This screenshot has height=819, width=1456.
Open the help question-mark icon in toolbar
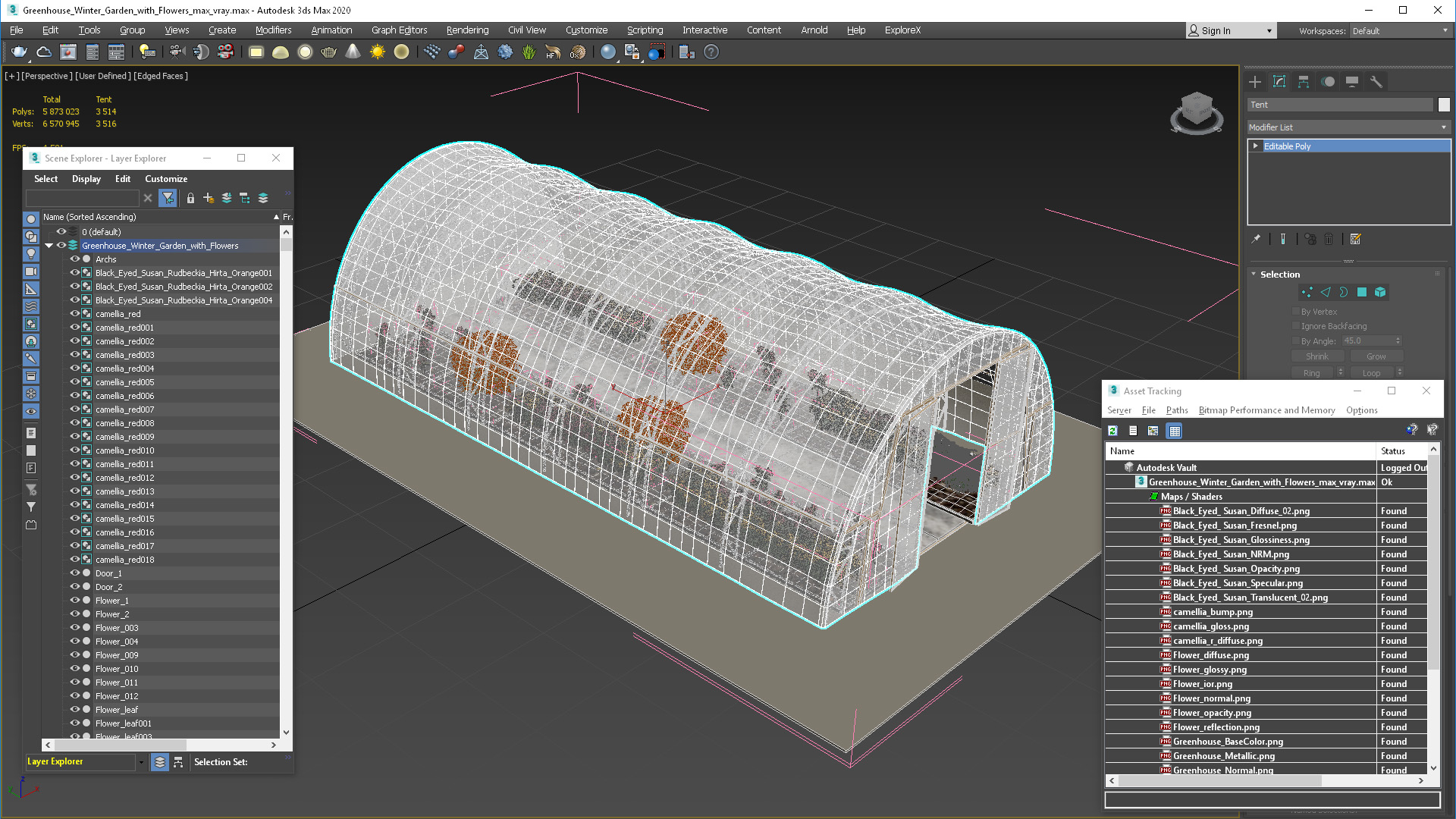tap(711, 52)
